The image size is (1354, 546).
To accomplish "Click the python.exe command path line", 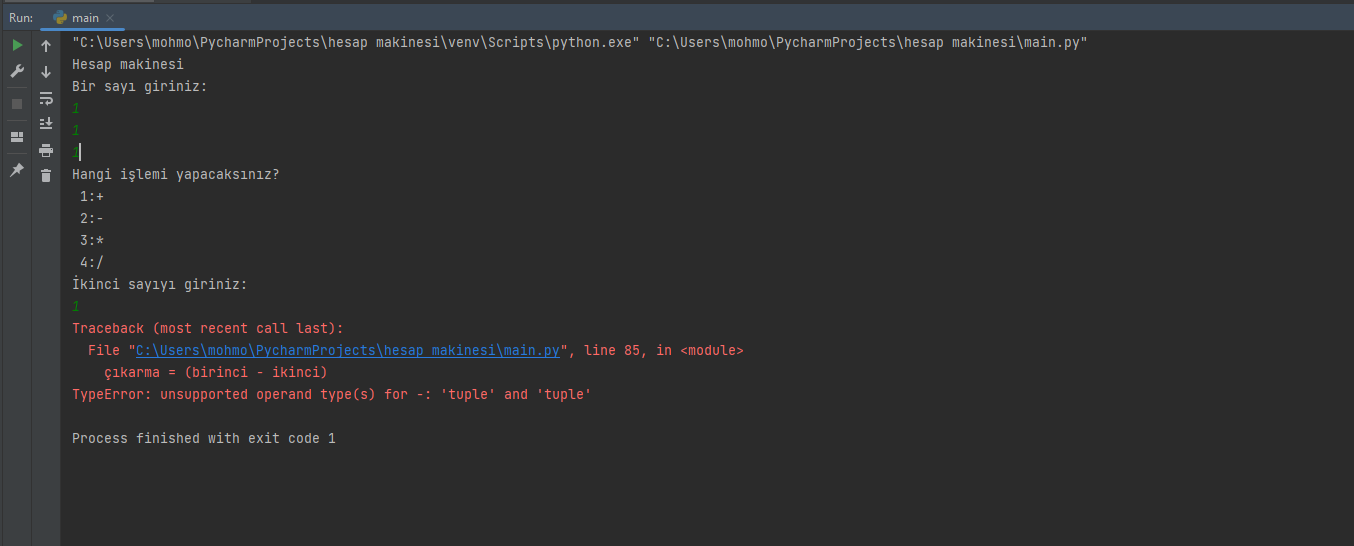I will click(579, 43).
